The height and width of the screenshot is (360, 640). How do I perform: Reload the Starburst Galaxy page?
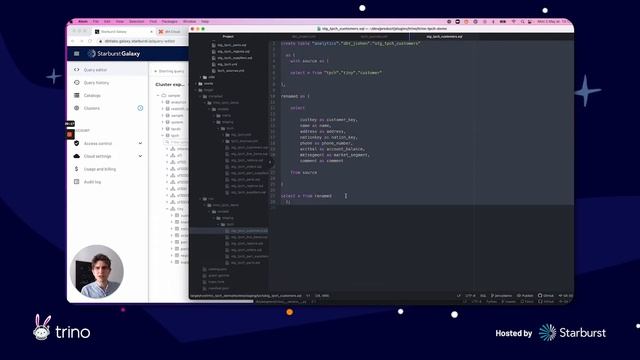click(x=90, y=41)
